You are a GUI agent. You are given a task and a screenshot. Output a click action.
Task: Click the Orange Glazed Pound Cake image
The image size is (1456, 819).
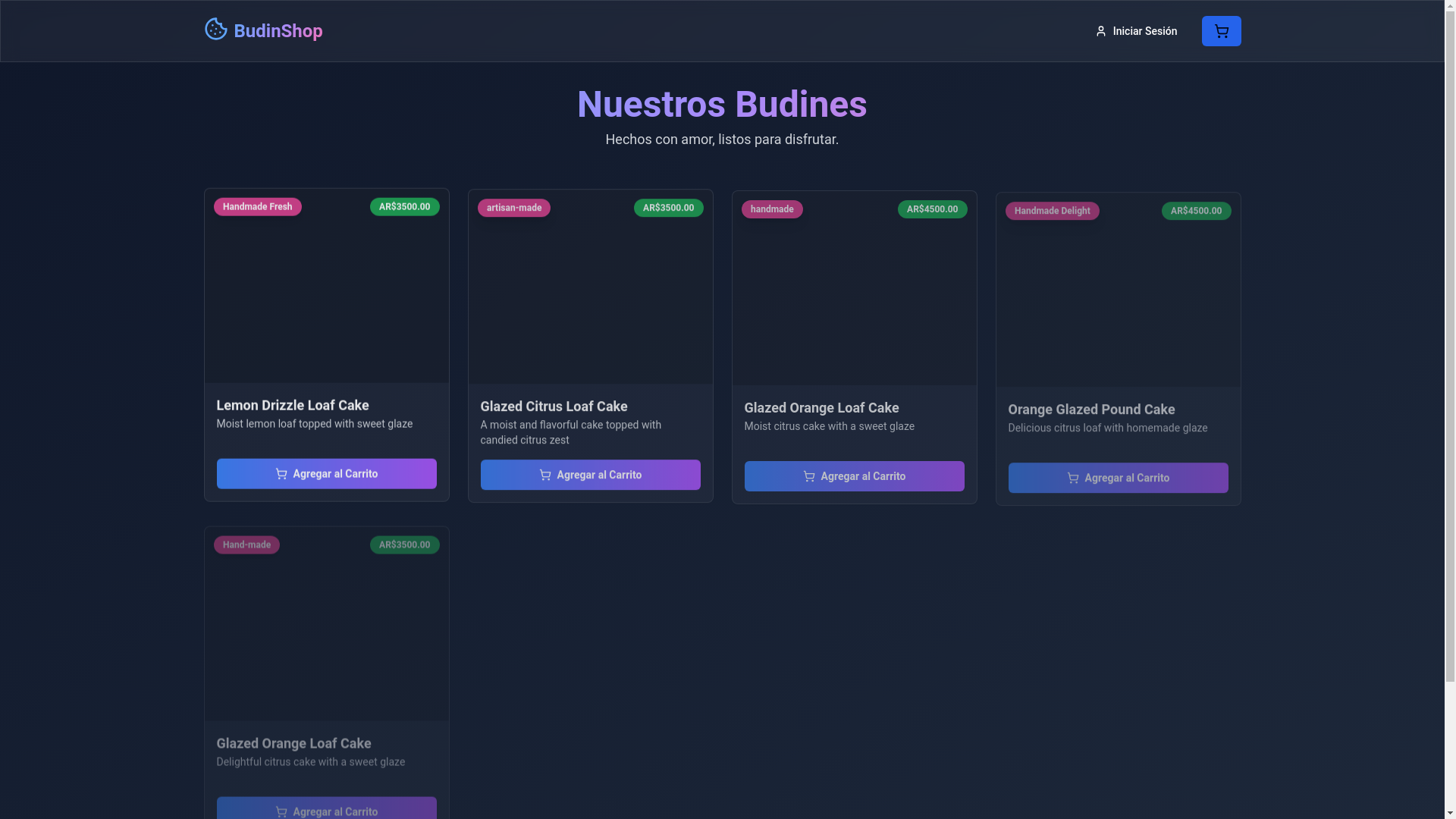click(x=1118, y=290)
